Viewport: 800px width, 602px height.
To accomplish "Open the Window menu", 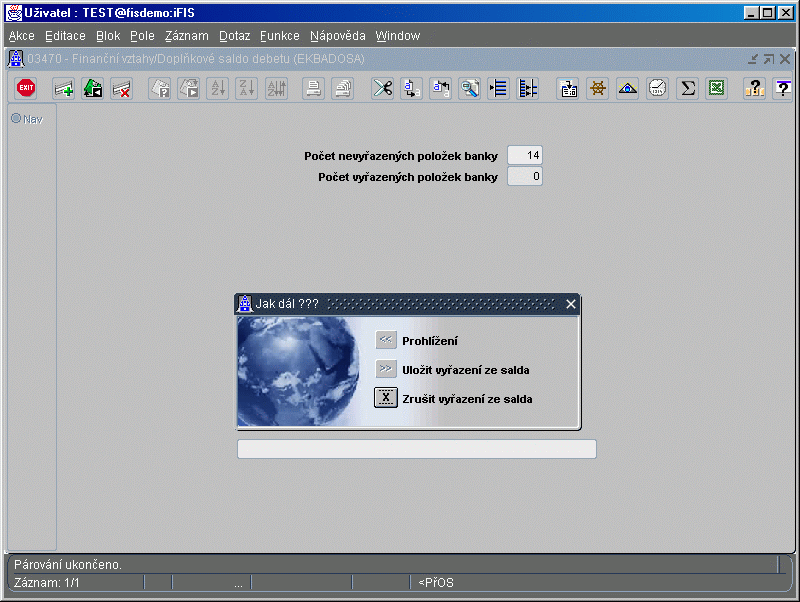I will point(398,36).
